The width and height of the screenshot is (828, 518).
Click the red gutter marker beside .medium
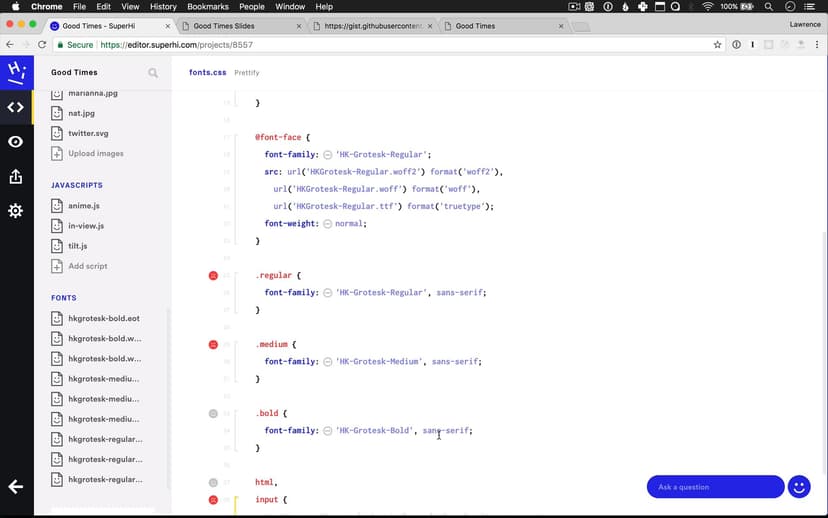213,344
